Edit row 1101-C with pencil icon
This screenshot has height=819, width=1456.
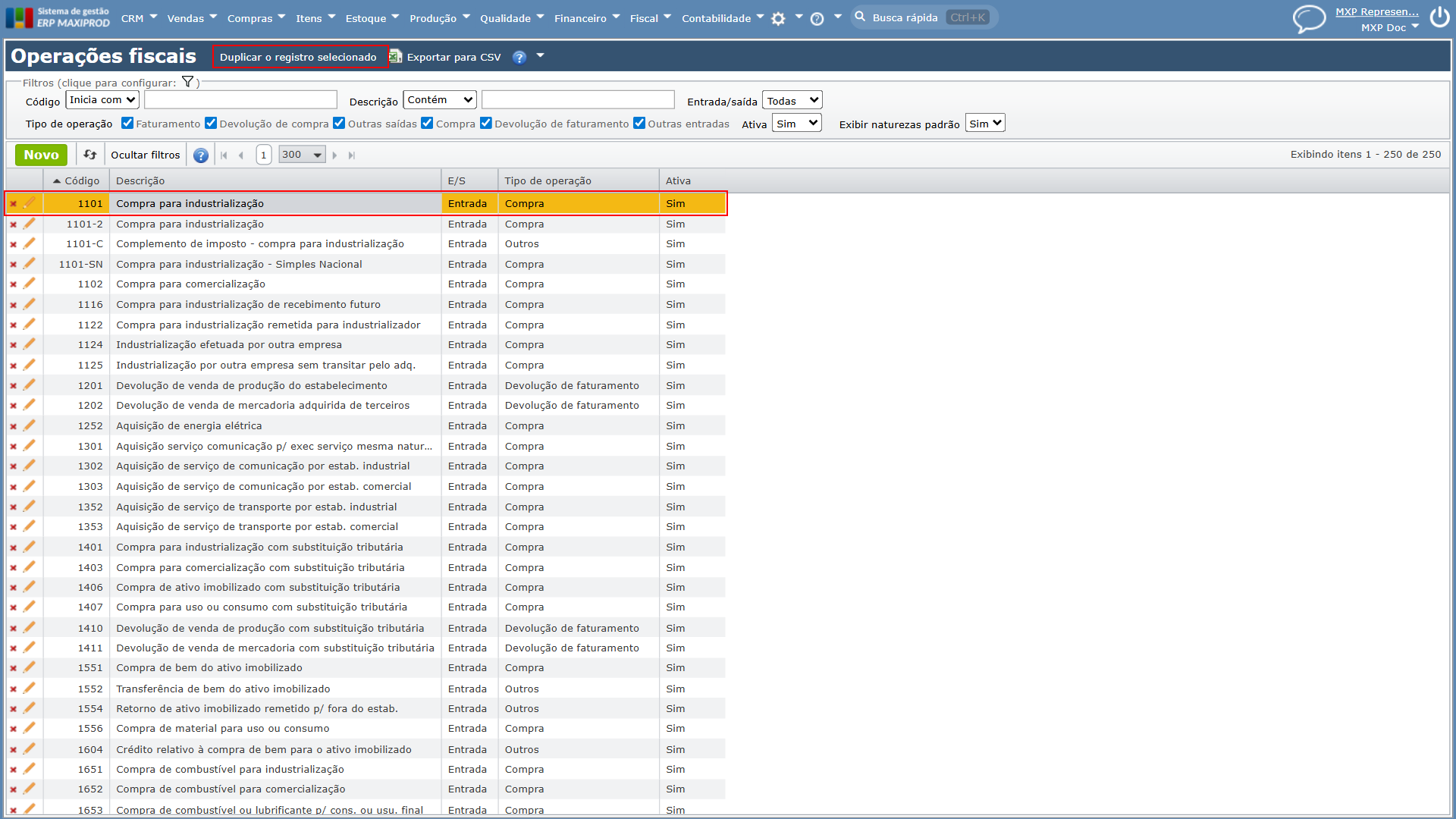29,243
